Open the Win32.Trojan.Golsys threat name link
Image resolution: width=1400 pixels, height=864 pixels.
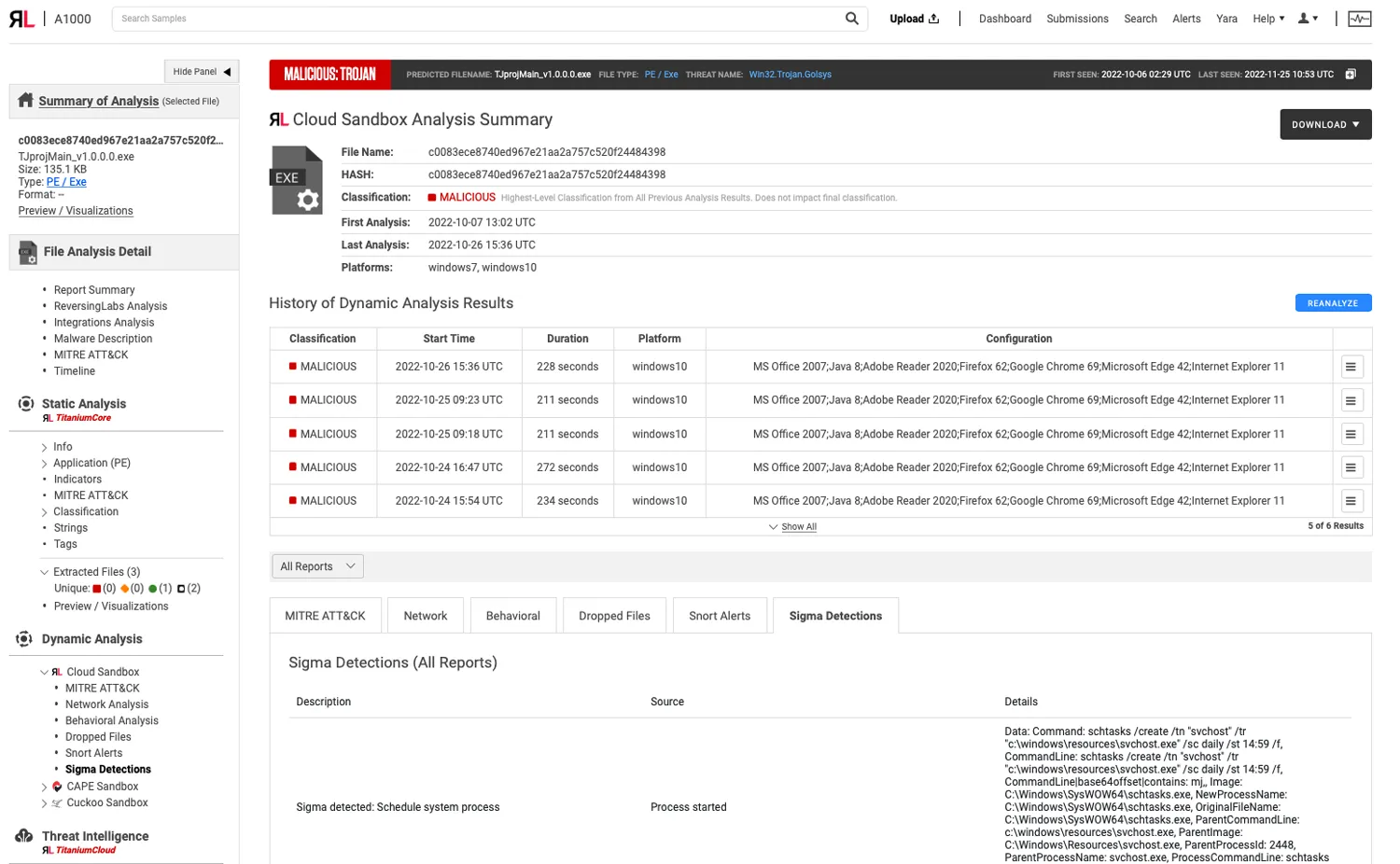[x=790, y=75]
